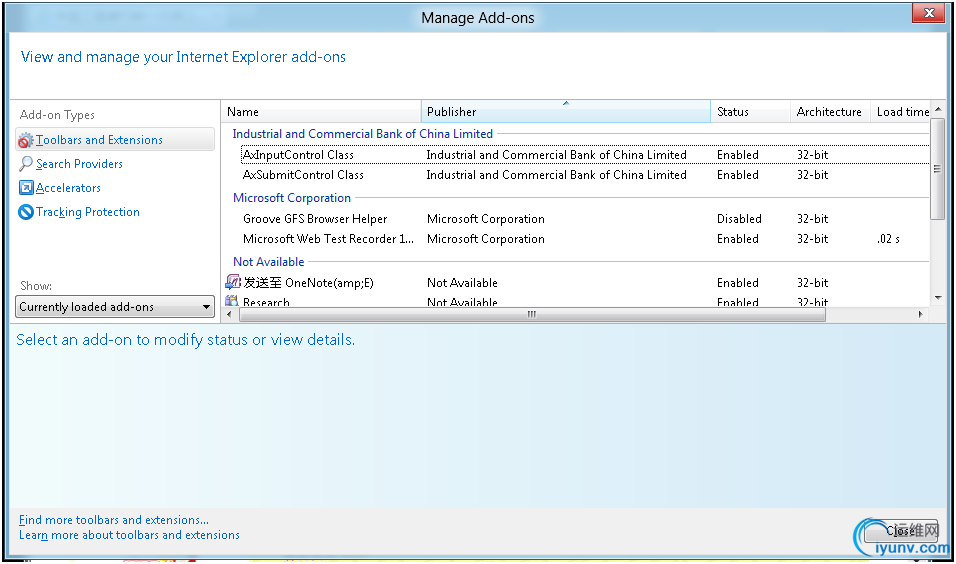This screenshot has height=564, width=956.
Task: Open Find more toolbars and extensions link
Action: (114, 520)
